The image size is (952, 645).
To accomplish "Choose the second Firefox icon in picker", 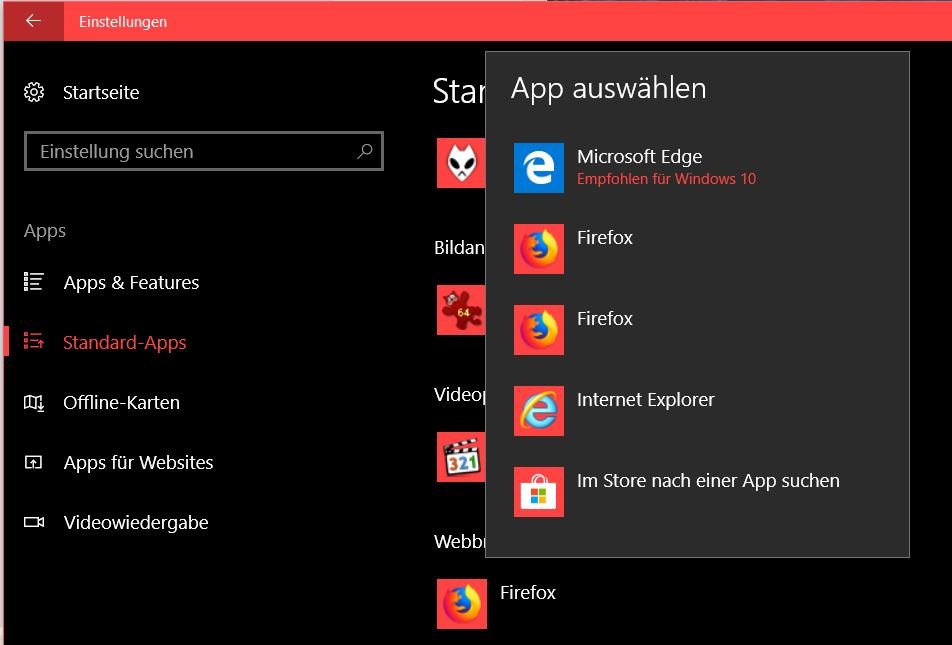I will coord(539,330).
